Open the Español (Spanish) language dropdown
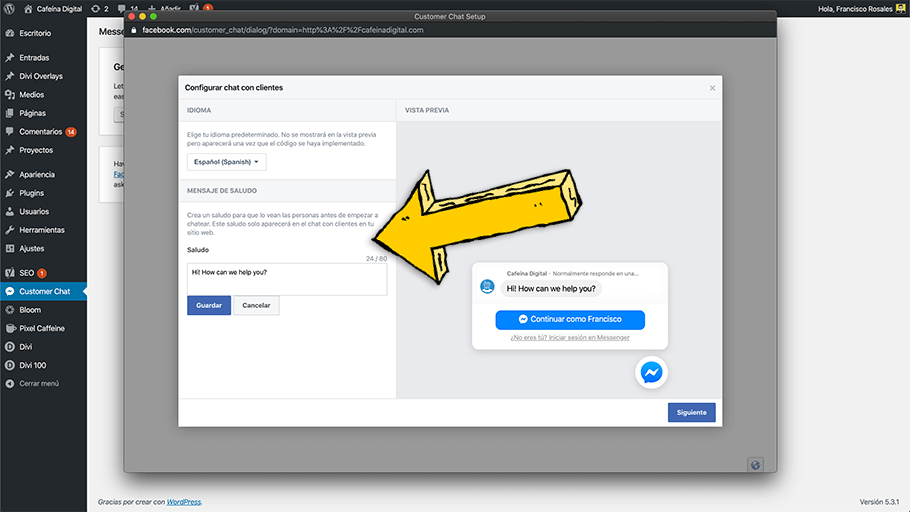Image resolution: width=910 pixels, height=512 pixels. (x=226, y=162)
